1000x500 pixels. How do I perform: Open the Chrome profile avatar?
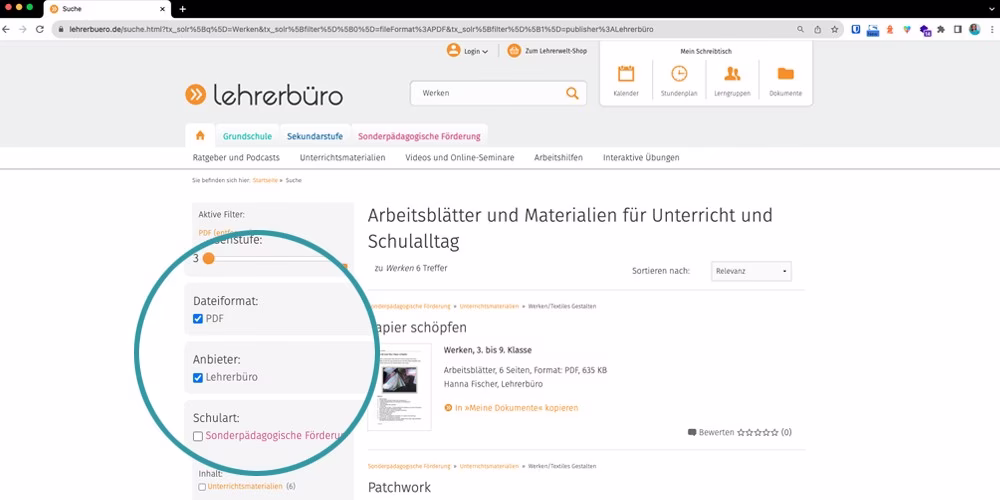(x=974, y=29)
